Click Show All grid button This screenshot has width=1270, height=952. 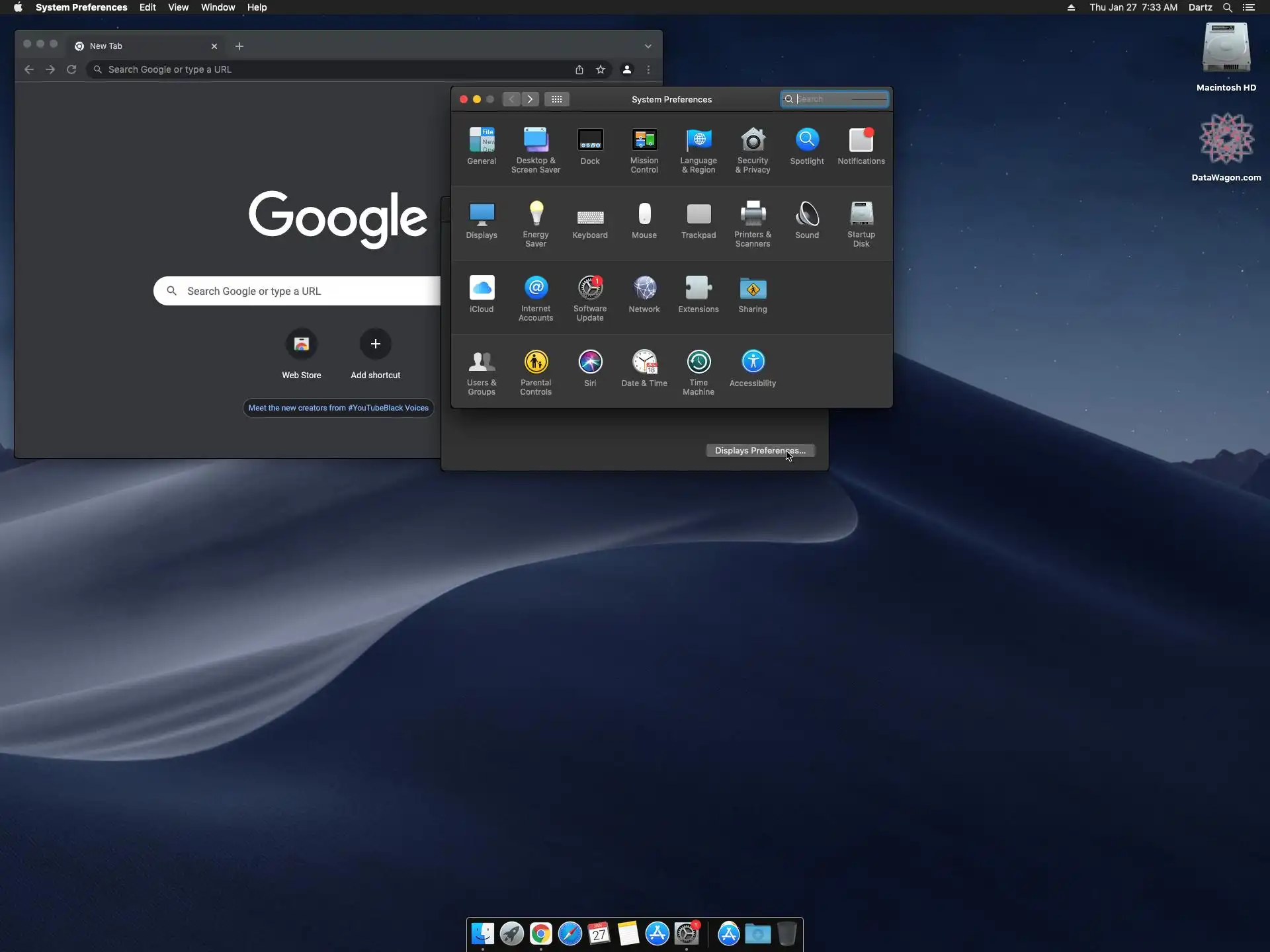[557, 99]
